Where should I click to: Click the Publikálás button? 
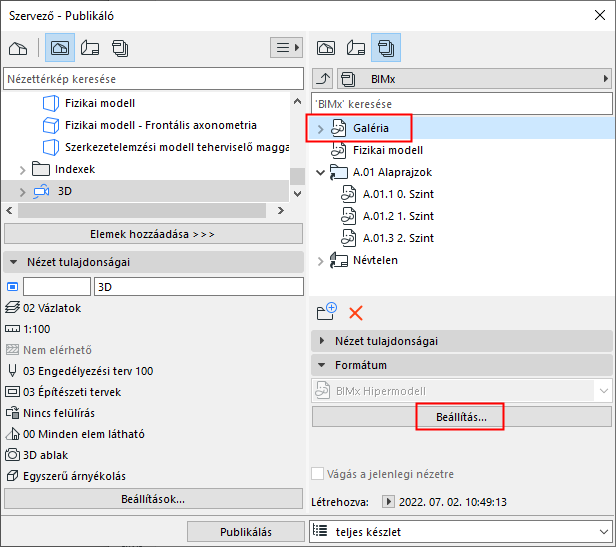click(246, 532)
